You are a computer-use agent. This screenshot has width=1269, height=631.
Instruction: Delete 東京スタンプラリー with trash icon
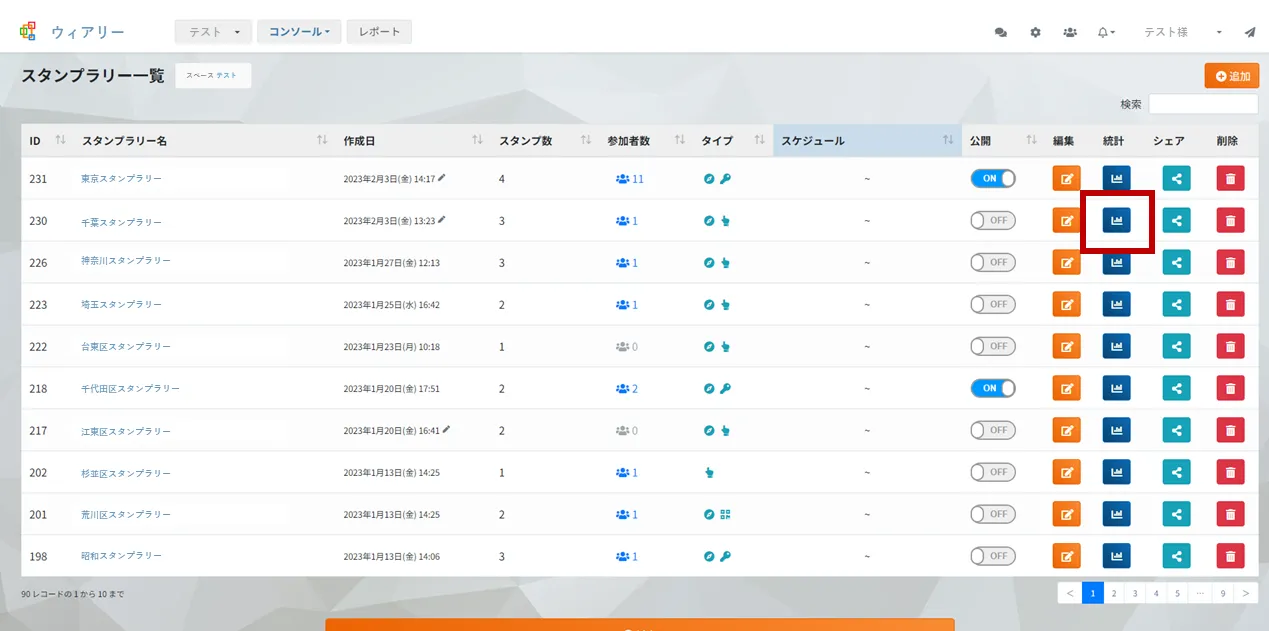click(1231, 179)
